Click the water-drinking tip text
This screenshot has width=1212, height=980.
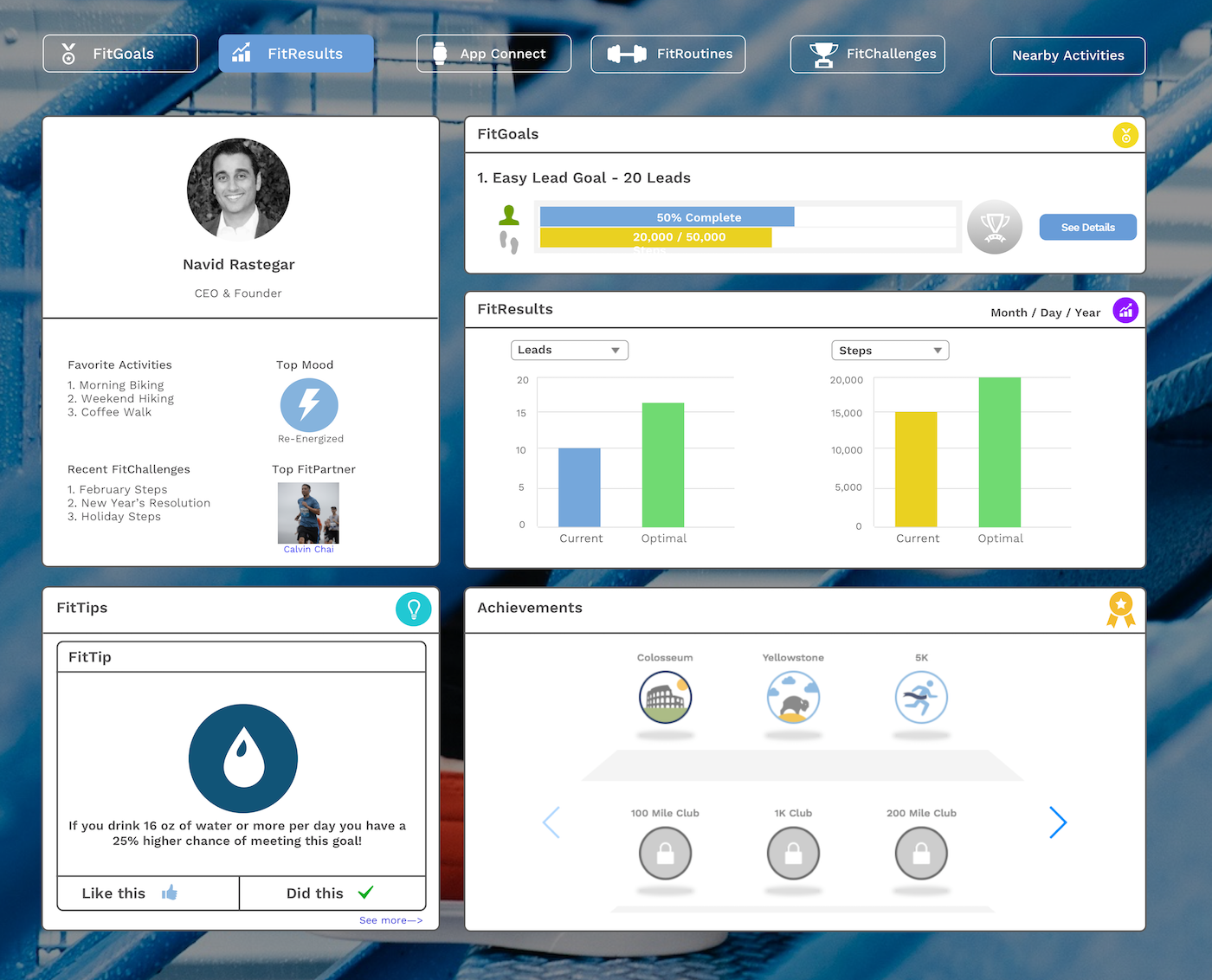click(x=237, y=833)
